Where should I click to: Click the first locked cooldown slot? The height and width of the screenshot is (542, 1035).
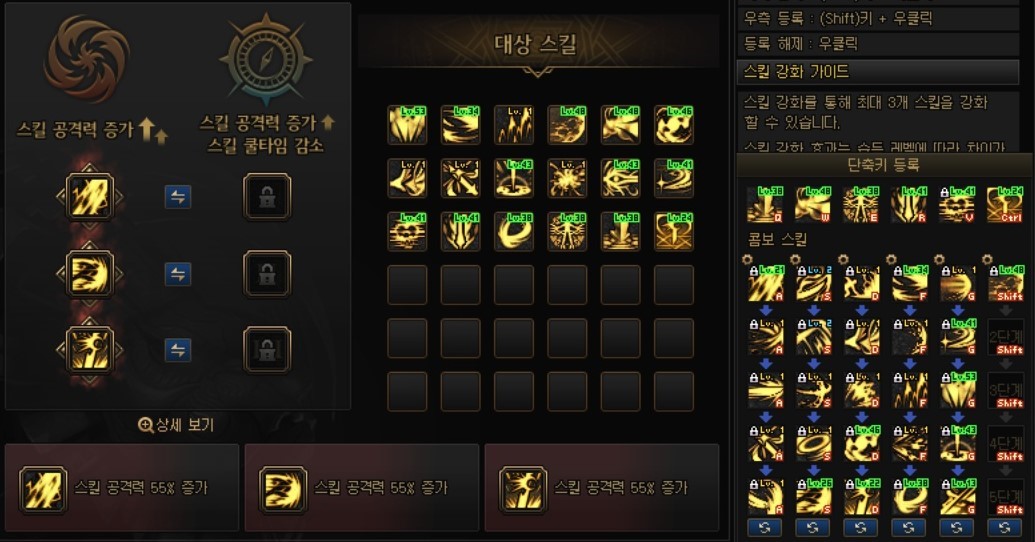point(267,197)
